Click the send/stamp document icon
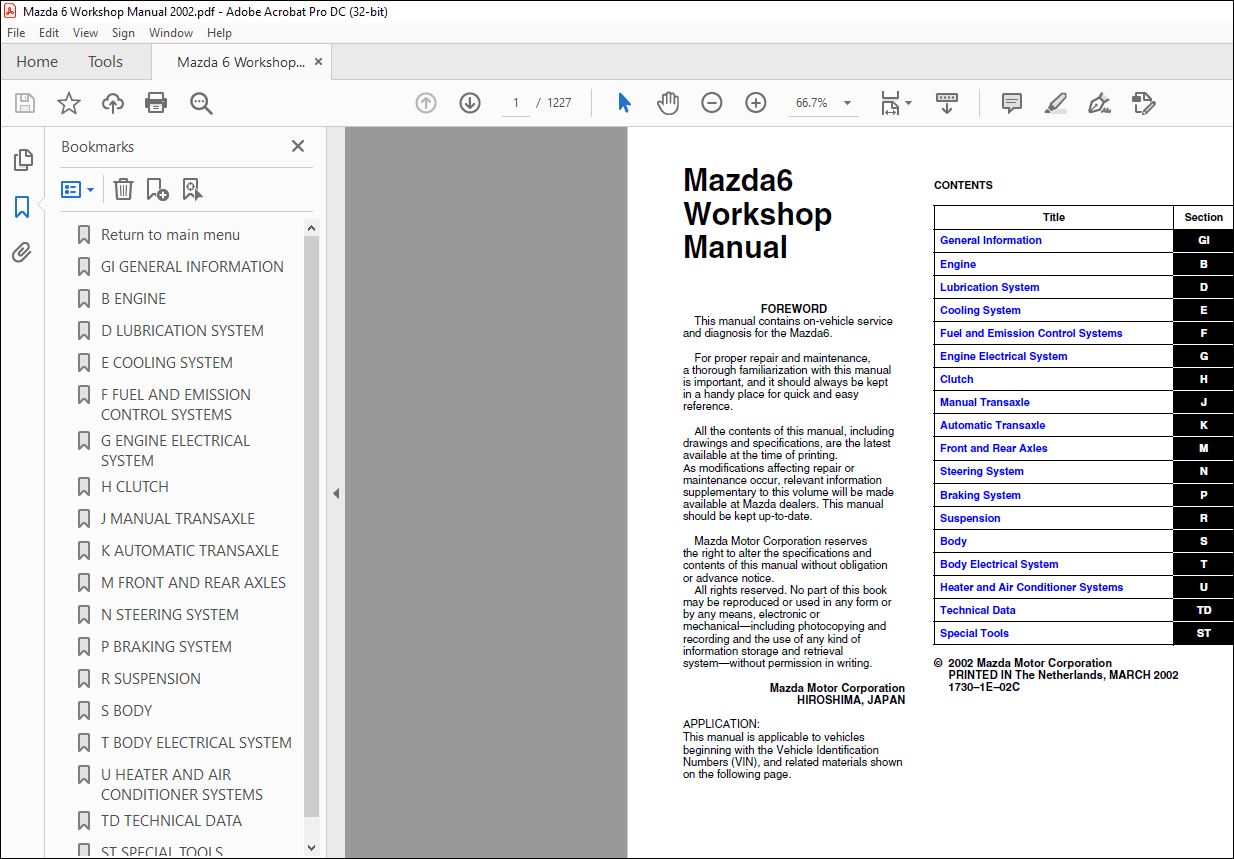1234x859 pixels. pos(1144,103)
